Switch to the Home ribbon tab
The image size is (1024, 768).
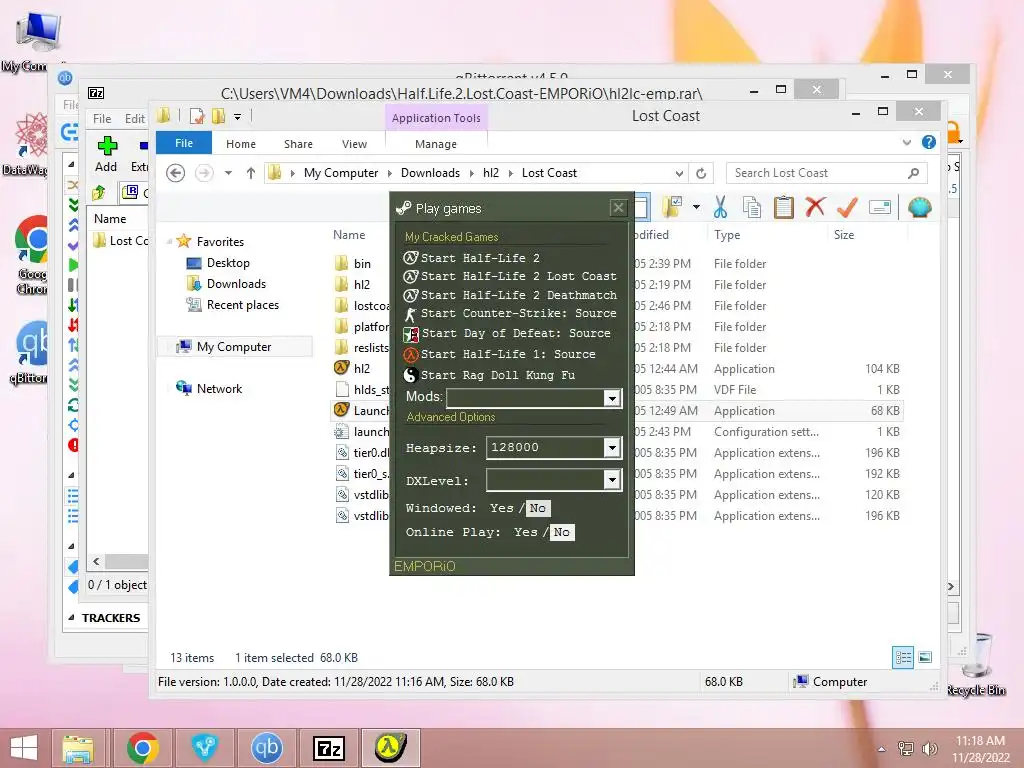point(241,144)
